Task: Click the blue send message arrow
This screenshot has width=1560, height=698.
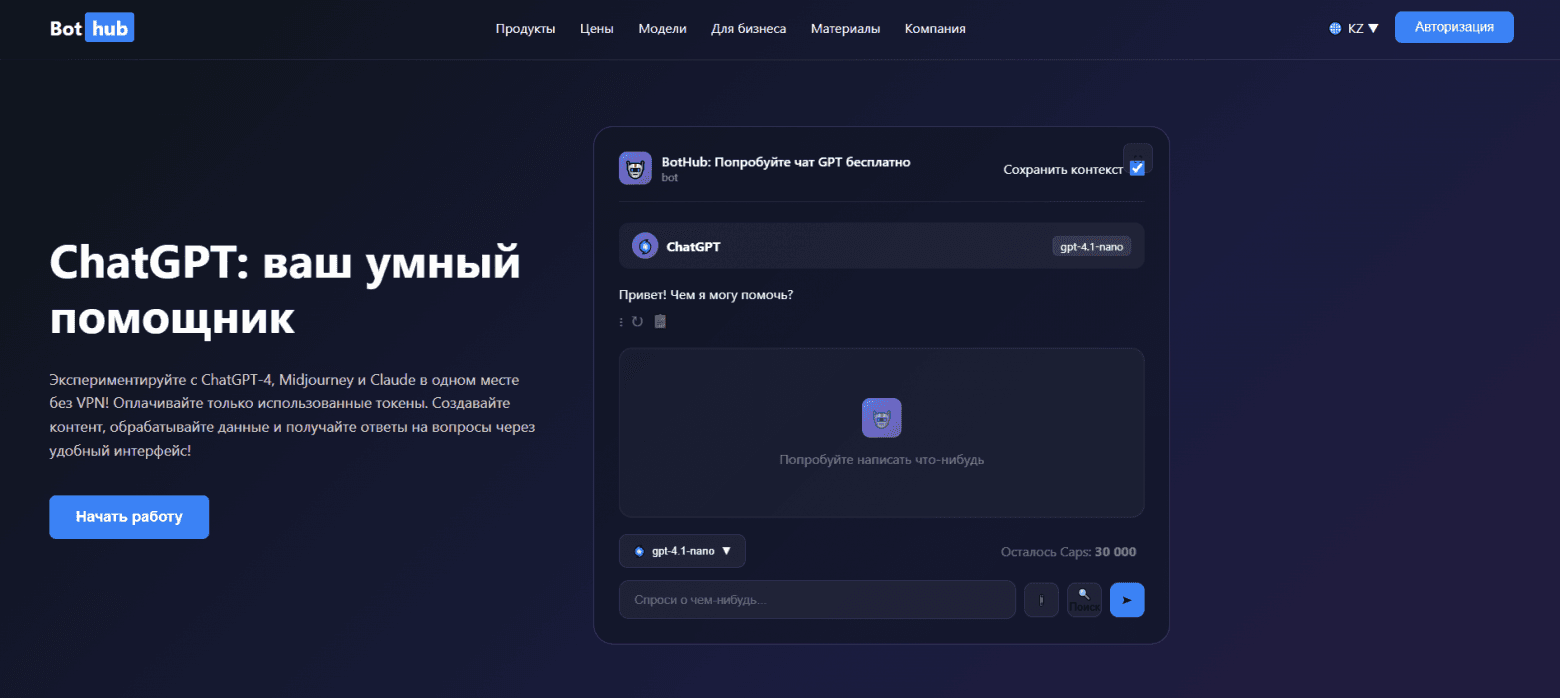Action: tap(1127, 599)
